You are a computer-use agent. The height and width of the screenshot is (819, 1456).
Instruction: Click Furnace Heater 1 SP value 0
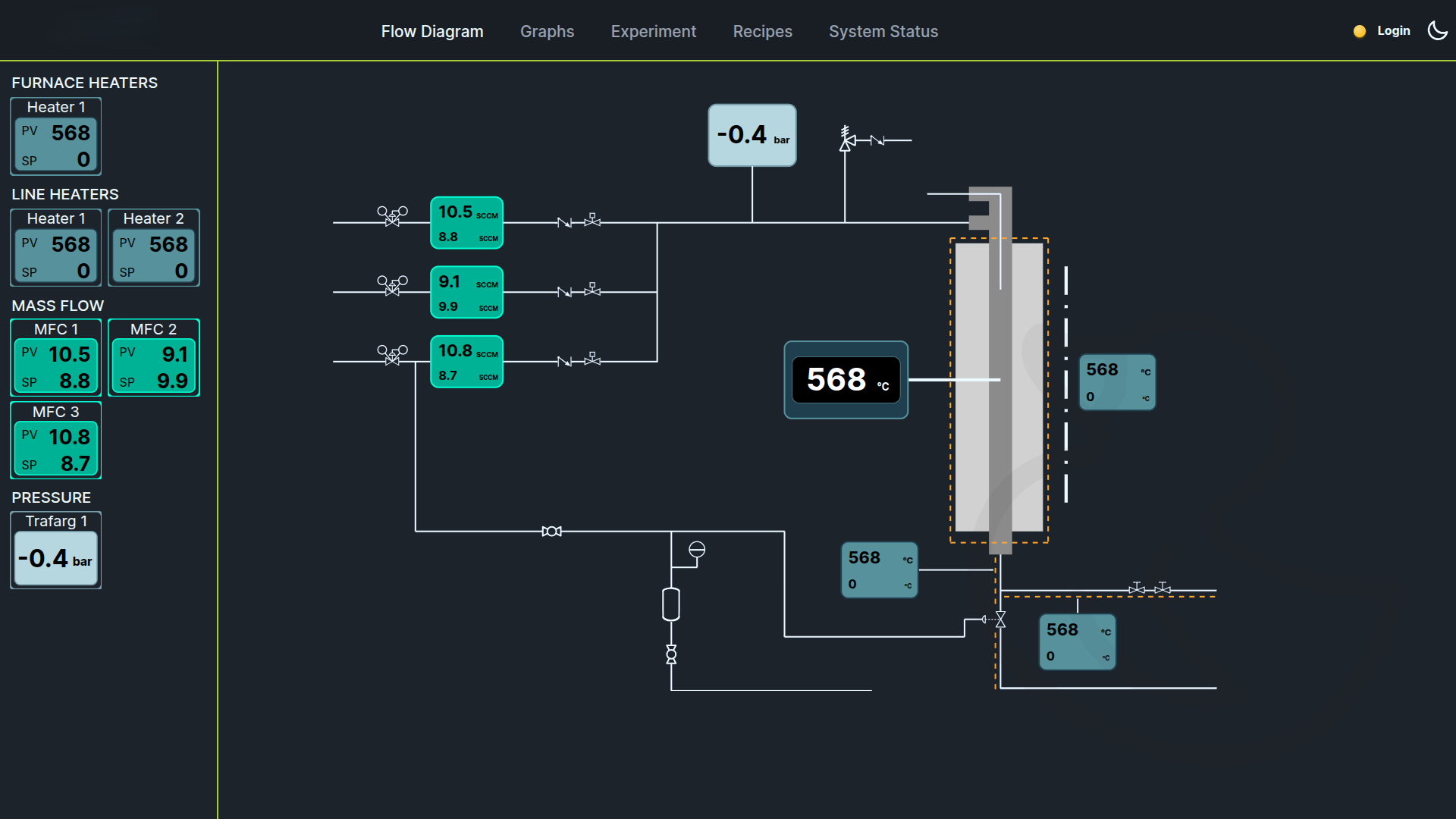[83, 159]
